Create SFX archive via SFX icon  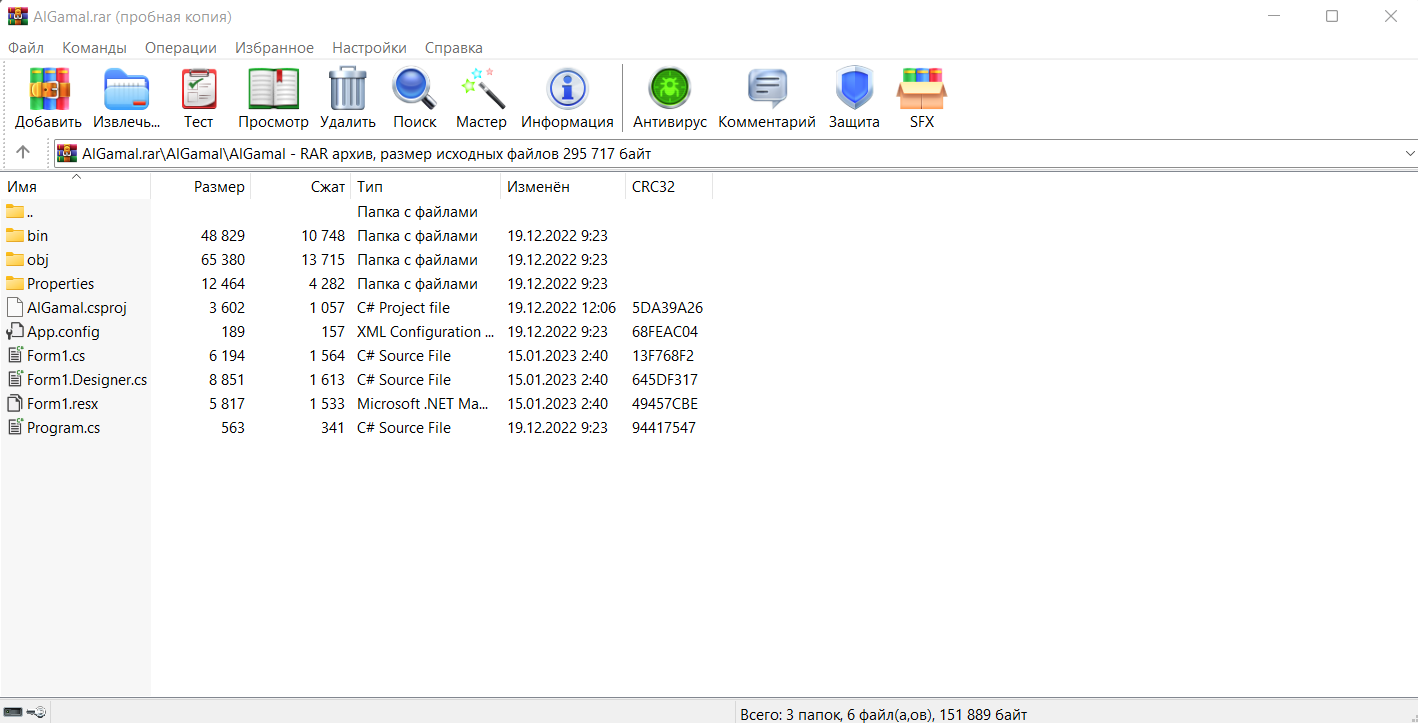[x=921, y=90]
